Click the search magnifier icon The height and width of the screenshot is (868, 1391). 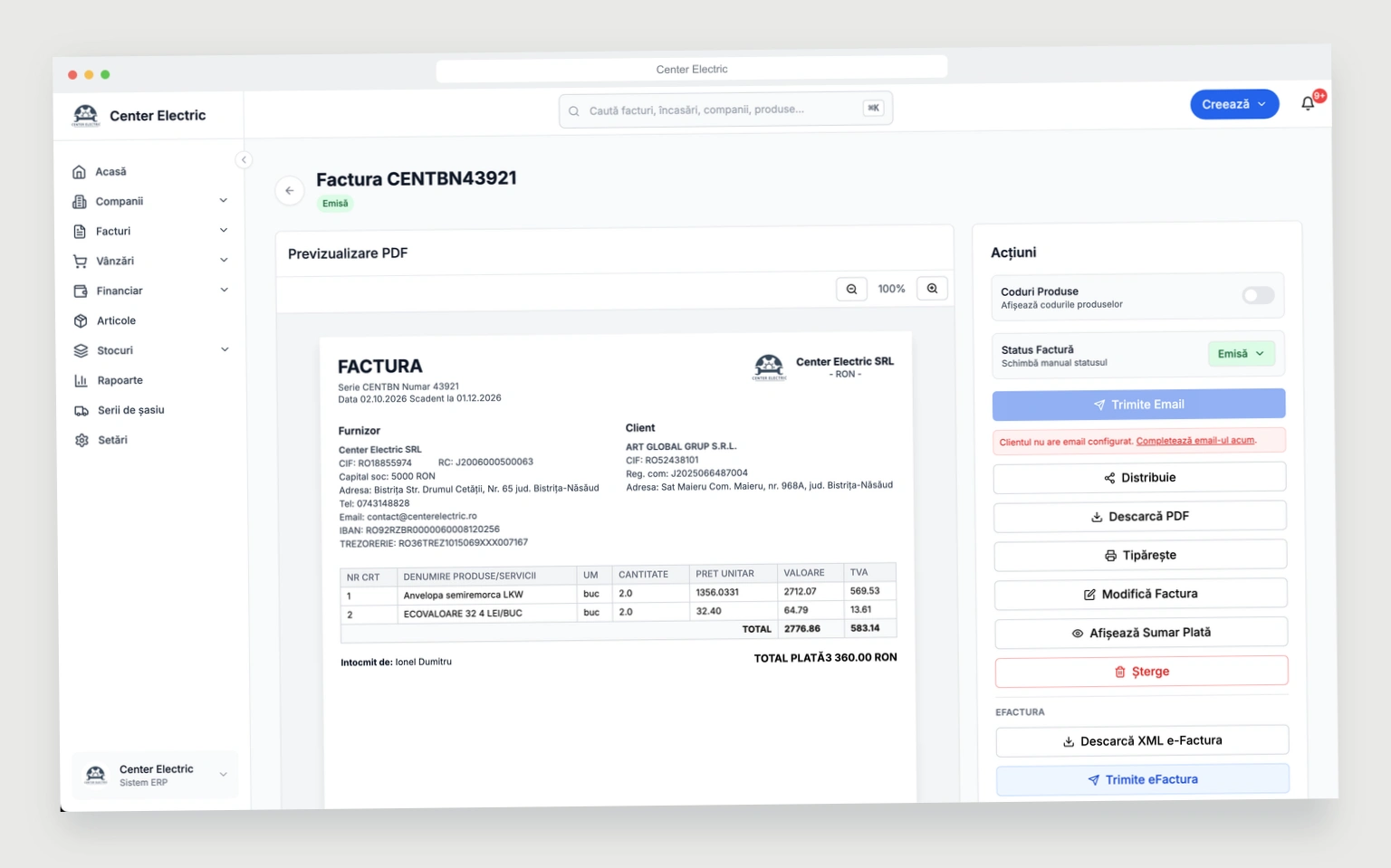coord(574,110)
